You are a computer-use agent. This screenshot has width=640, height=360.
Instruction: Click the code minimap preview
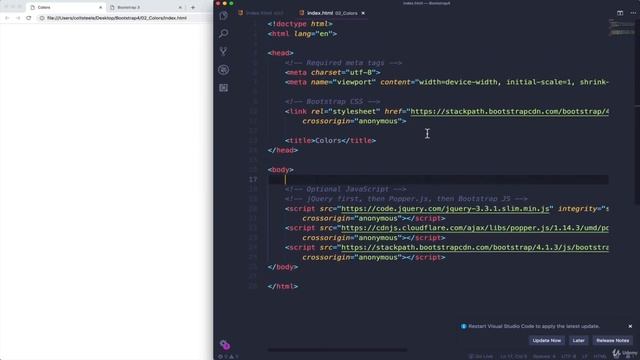(622, 28)
